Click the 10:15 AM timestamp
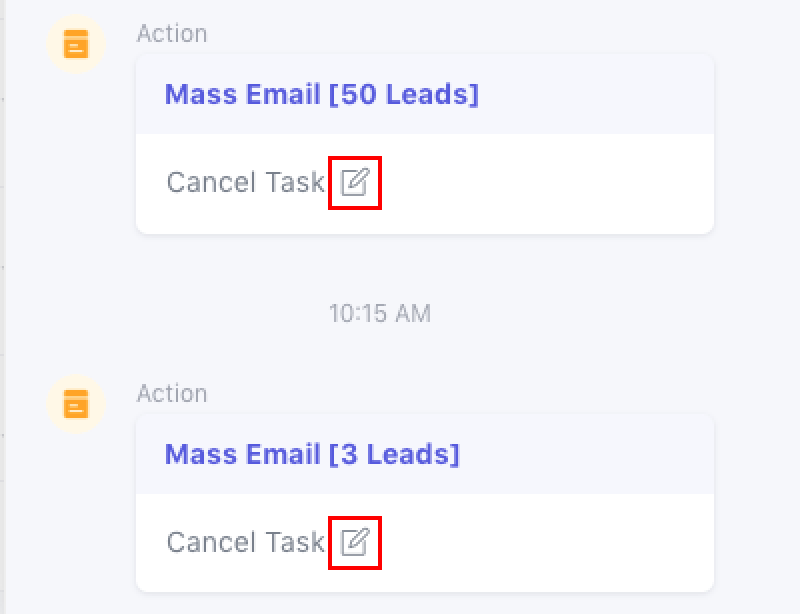 pos(380,313)
